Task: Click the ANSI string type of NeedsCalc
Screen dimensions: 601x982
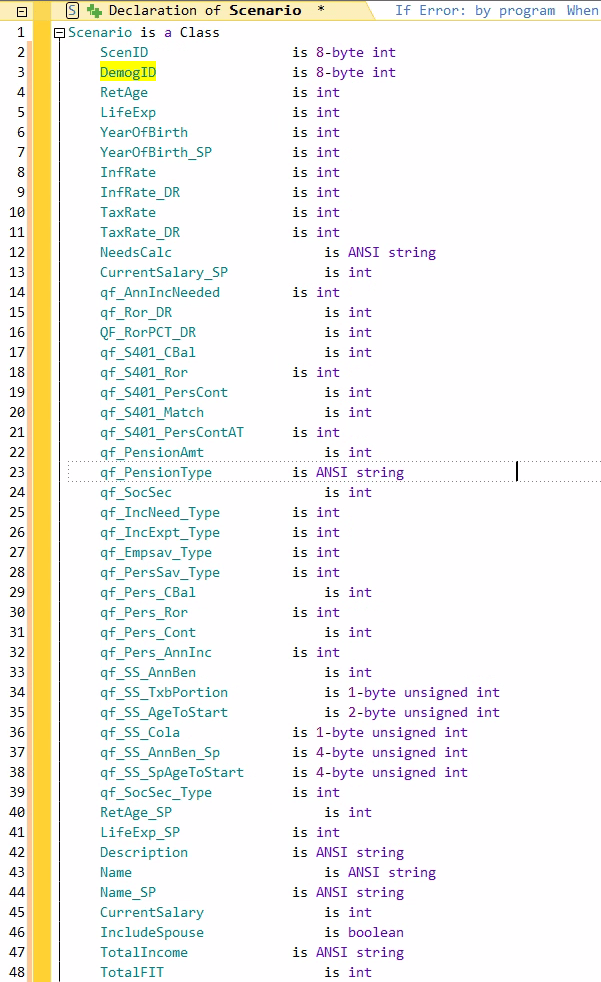Action: [x=392, y=252]
